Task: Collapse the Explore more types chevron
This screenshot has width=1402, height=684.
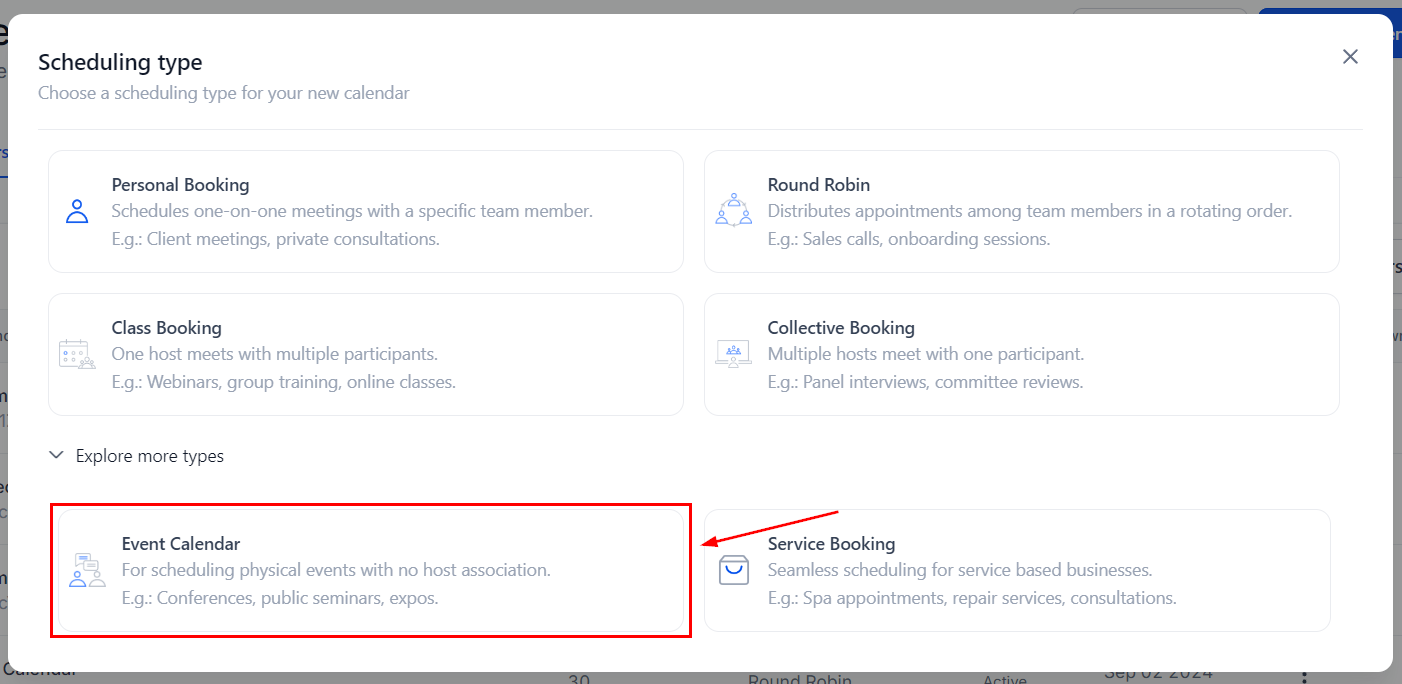Action: point(57,456)
